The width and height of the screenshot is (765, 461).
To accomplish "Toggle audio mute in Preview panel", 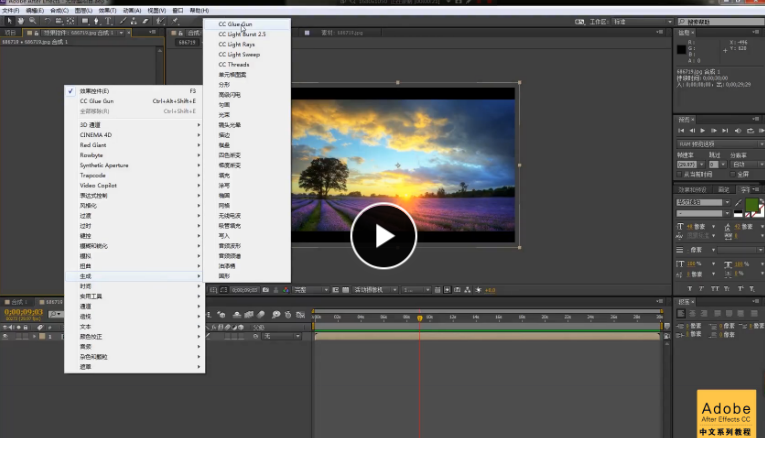I will point(738,131).
